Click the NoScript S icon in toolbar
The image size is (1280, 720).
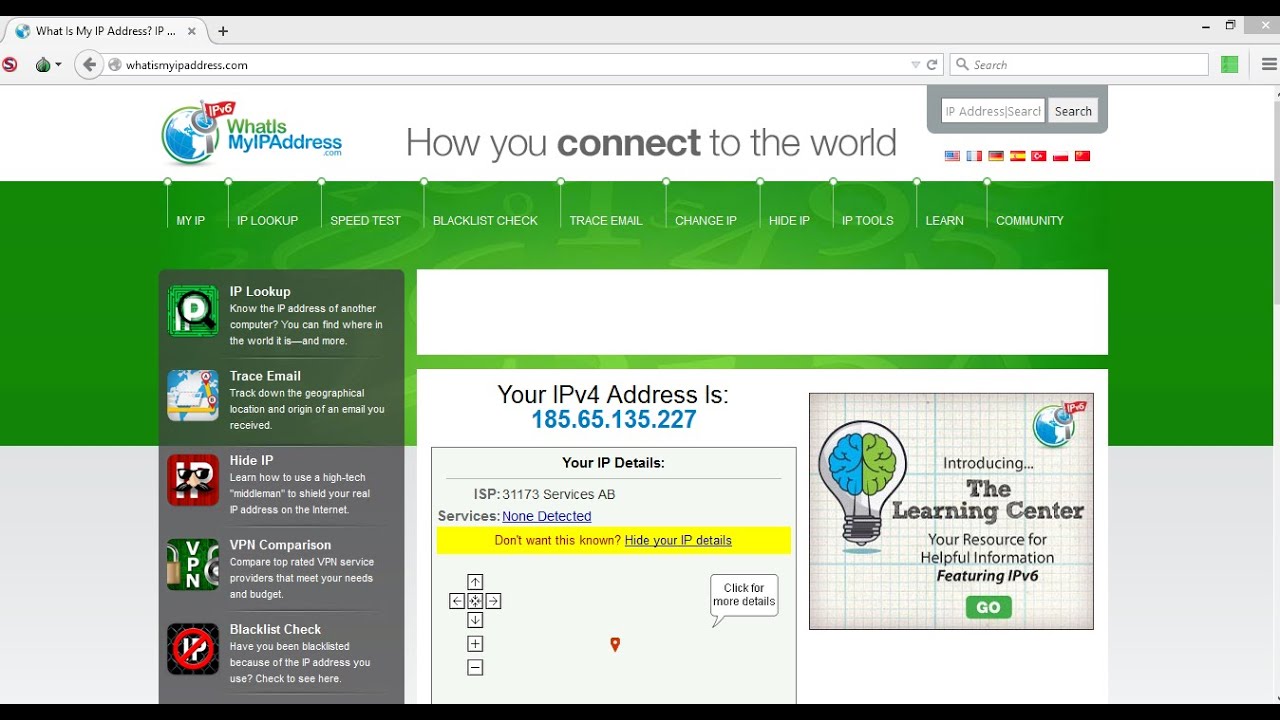tap(10, 65)
